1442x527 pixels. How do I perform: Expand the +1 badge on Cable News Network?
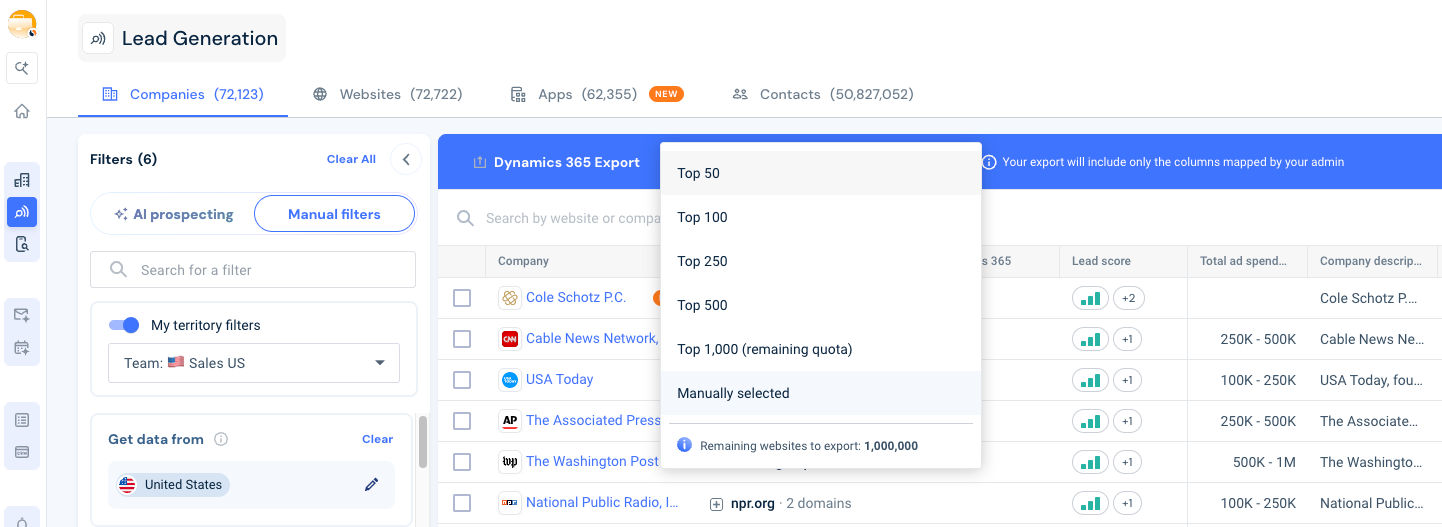click(1127, 339)
